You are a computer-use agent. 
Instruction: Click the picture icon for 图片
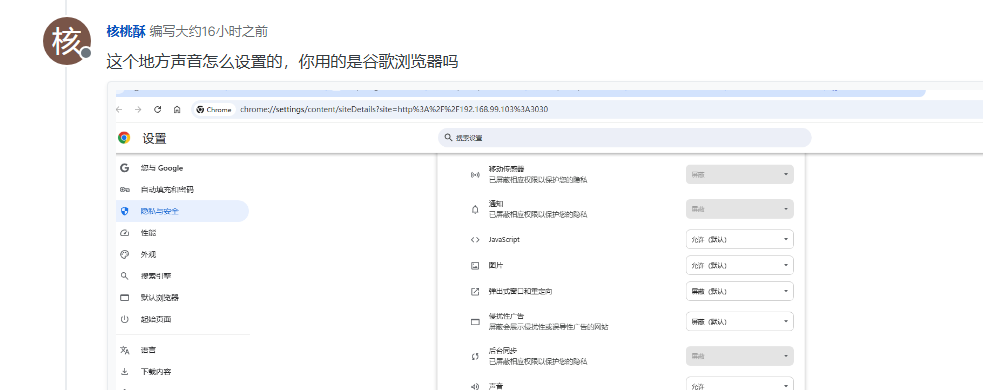click(x=475, y=266)
